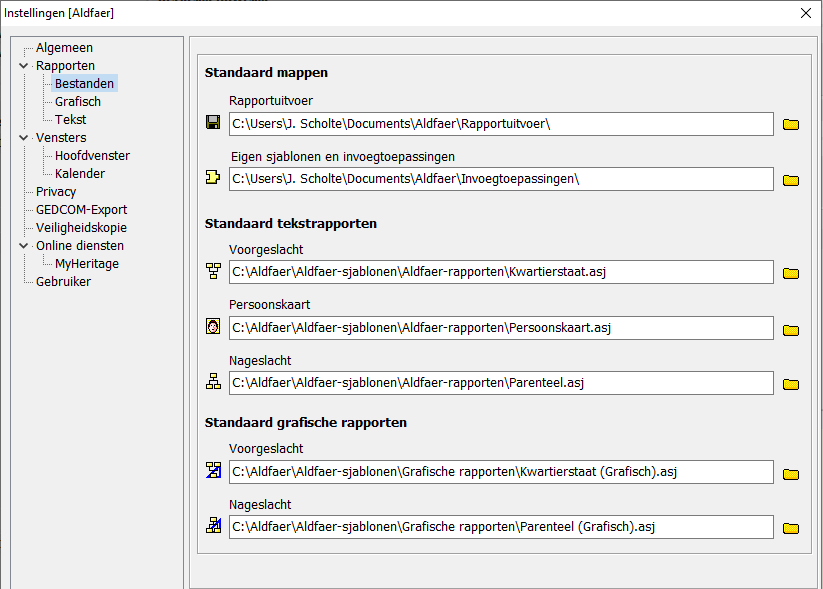Viewport: 823px width, 589px height.
Task: Click the Rapportuitvoer path input field
Action: [x=500, y=124]
